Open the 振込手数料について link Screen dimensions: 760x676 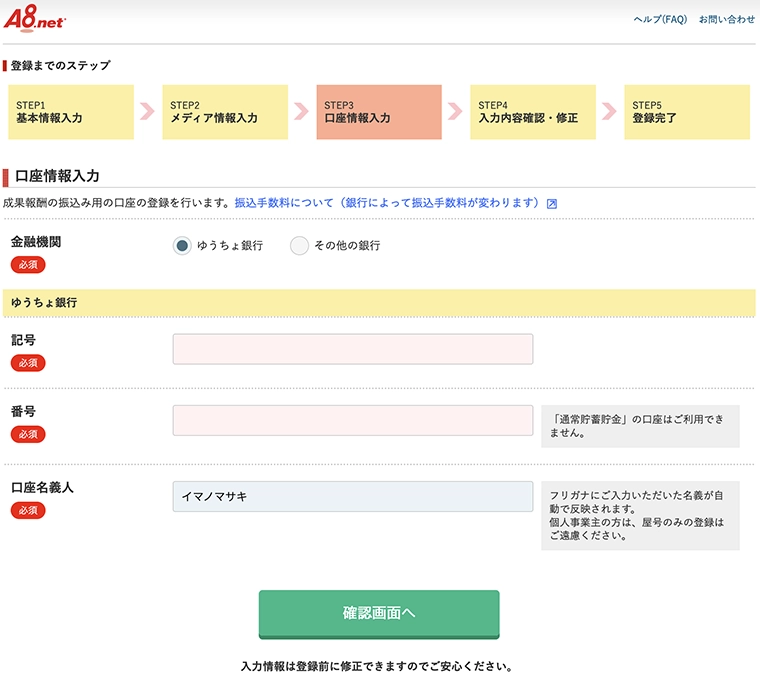point(387,203)
